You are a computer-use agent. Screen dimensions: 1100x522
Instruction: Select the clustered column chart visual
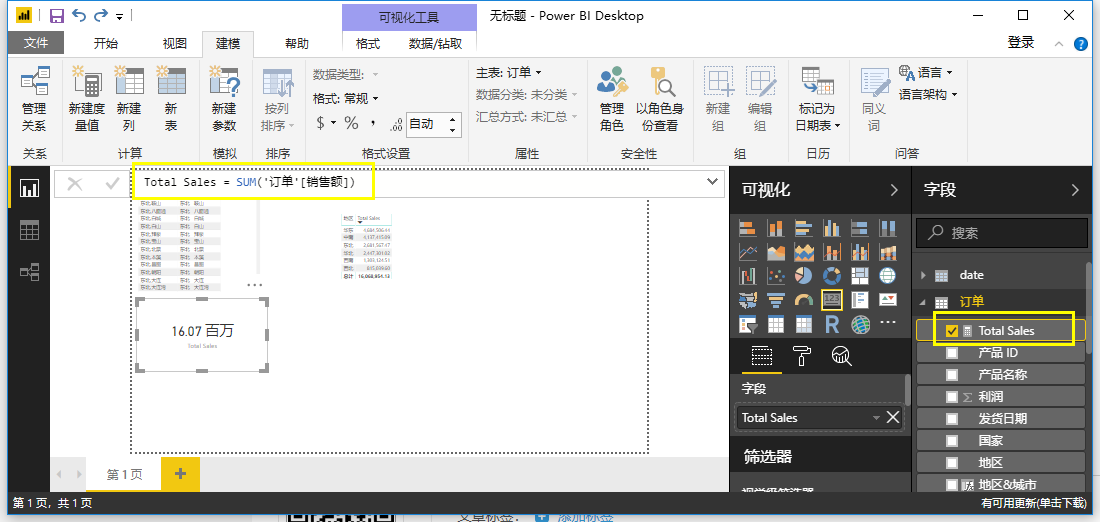(x=832, y=228)
